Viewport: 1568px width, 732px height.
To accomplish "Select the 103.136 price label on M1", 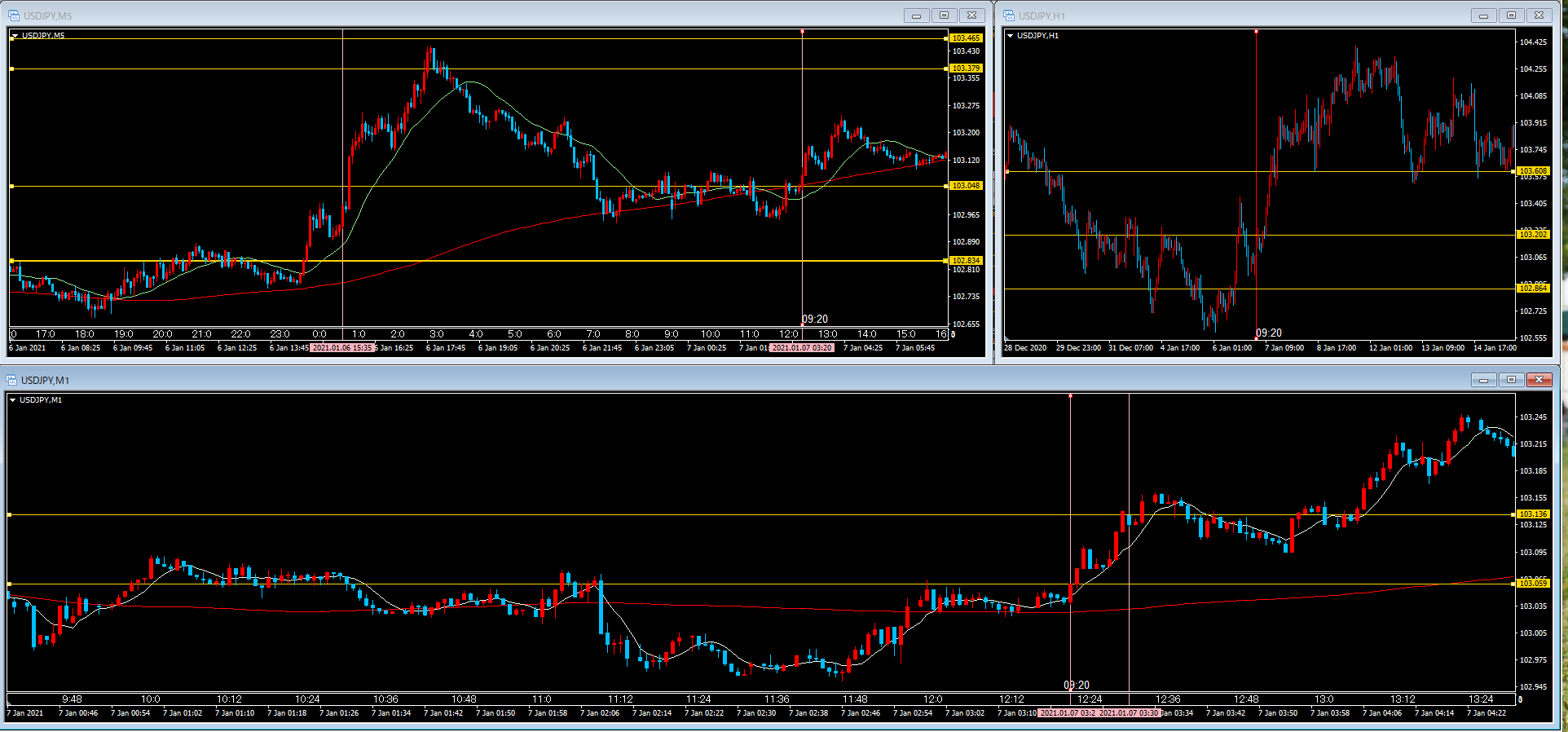I will pos(1532,514).
